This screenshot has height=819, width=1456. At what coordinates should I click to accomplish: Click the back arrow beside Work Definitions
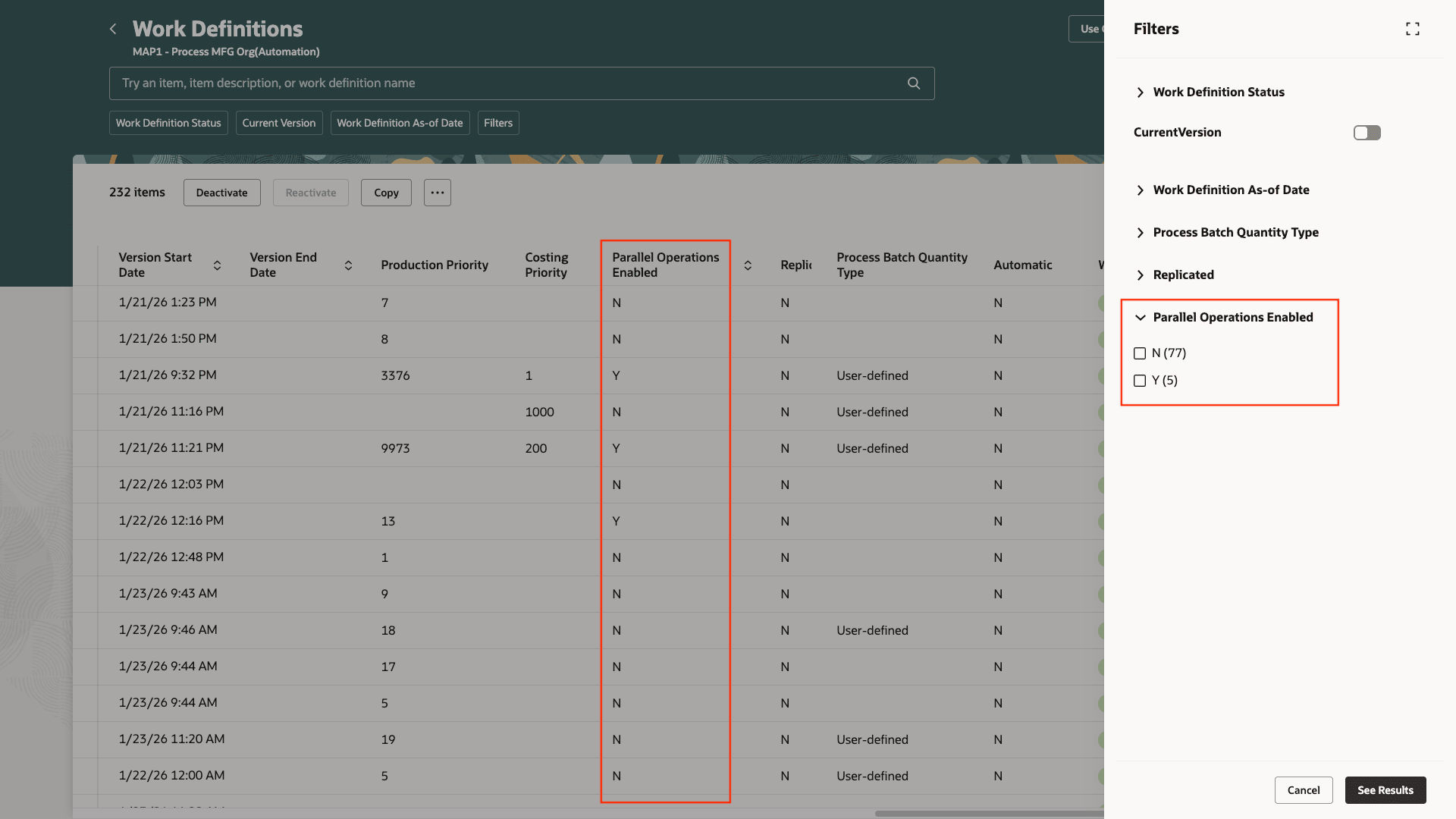113,29
